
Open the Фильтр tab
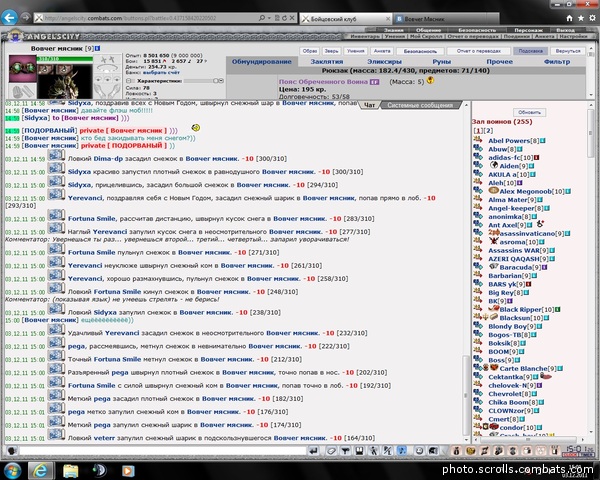[557, 62]
